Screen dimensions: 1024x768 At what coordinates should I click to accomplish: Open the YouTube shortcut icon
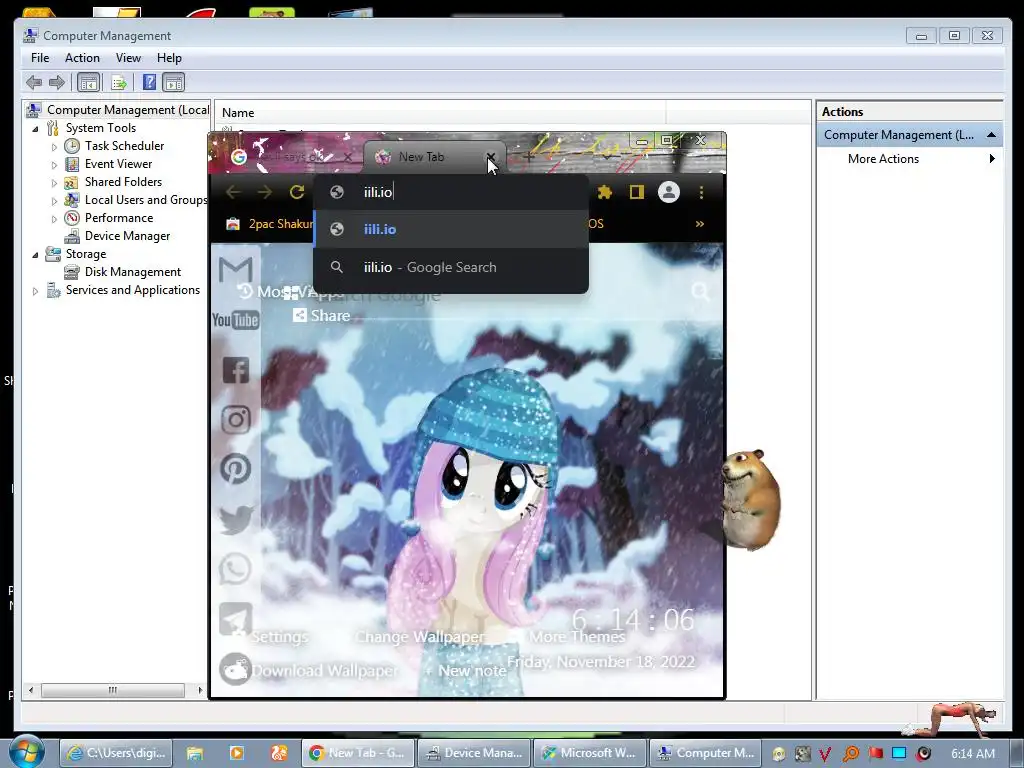click(235, 320)
